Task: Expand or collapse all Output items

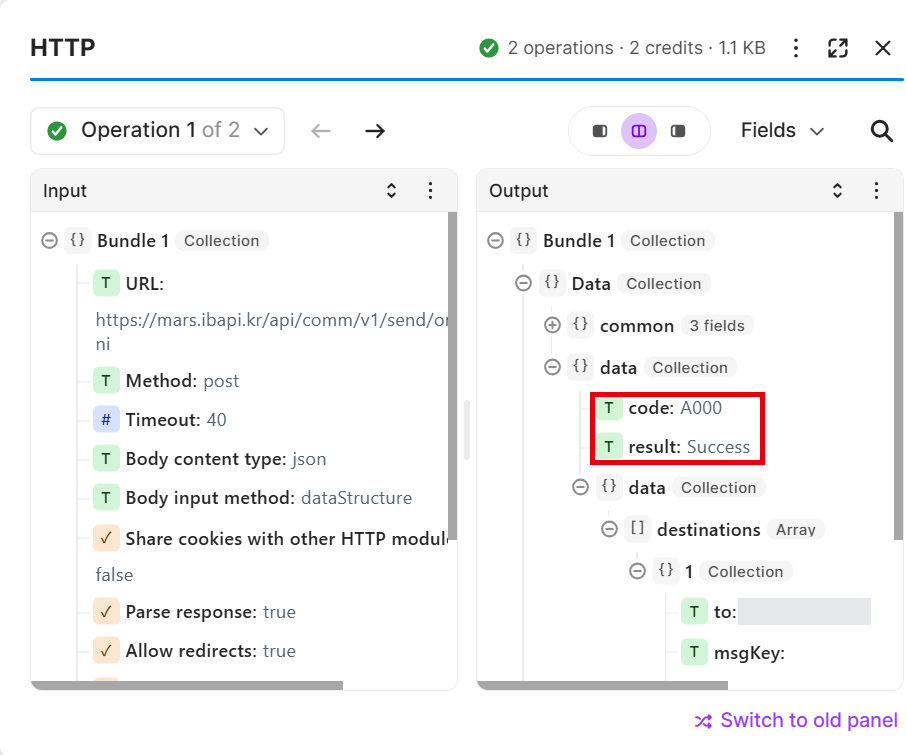Action: point(837,191)
